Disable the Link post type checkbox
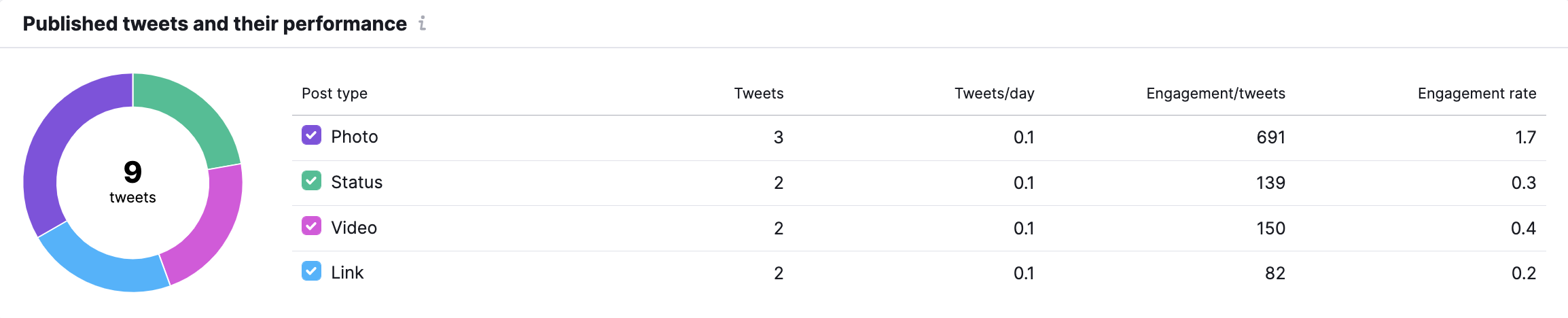 (x=311, y=271)
